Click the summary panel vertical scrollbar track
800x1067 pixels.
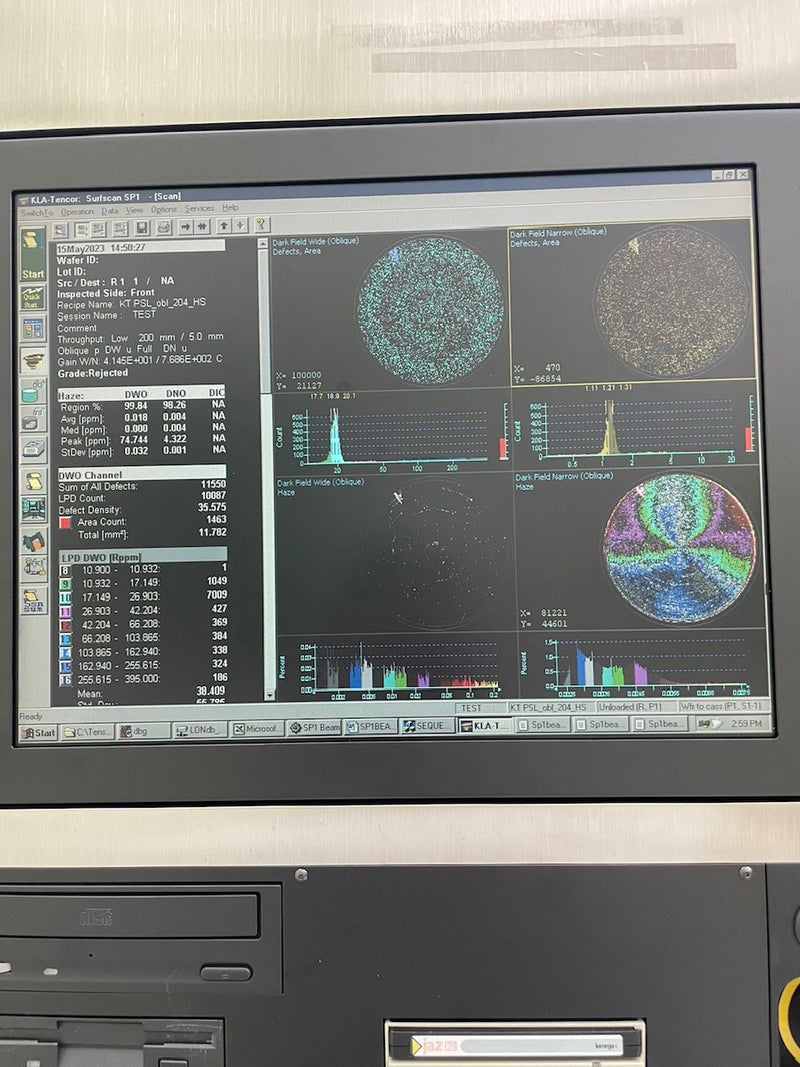click(266, 470)
